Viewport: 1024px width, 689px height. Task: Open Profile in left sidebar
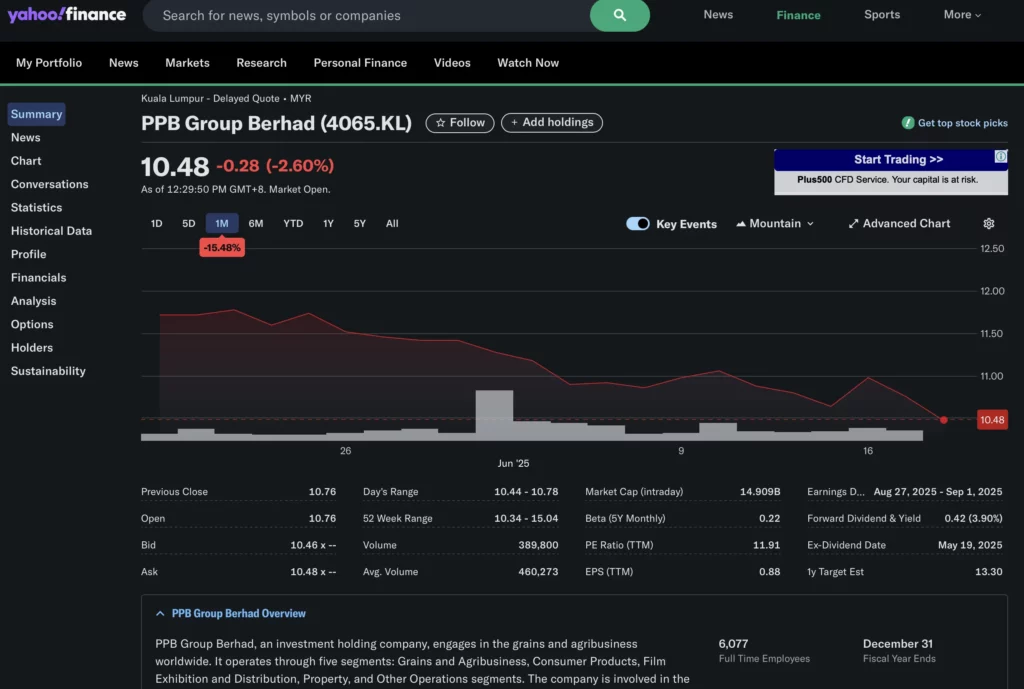tap(28, 254)
